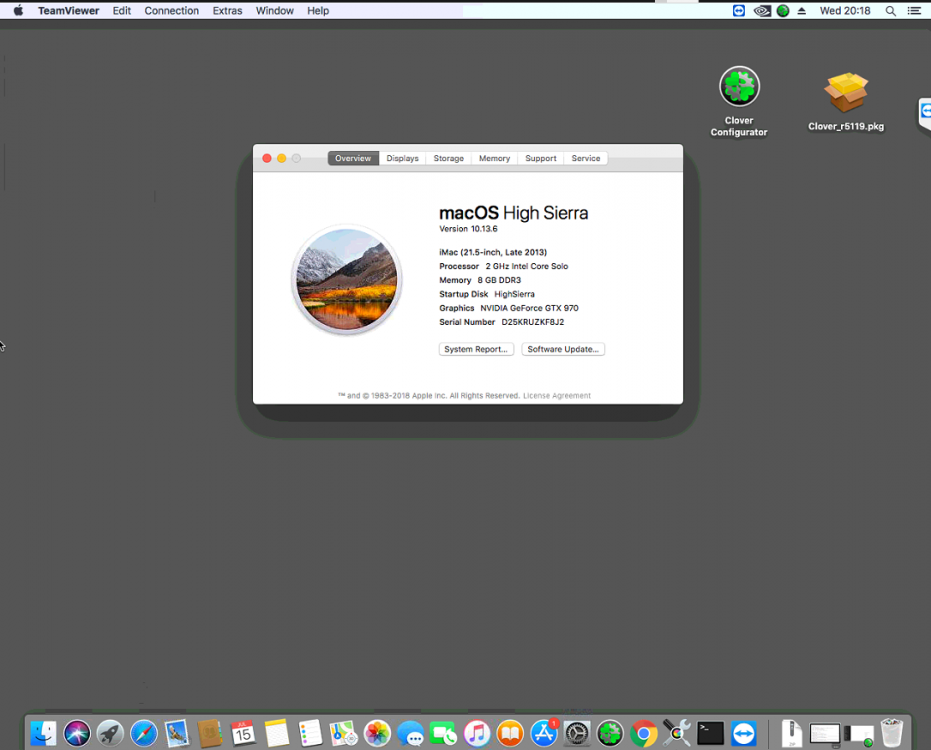Open the Trash in Dock
Viewport: 931px width, 750px height.
[x=892, y=733]
